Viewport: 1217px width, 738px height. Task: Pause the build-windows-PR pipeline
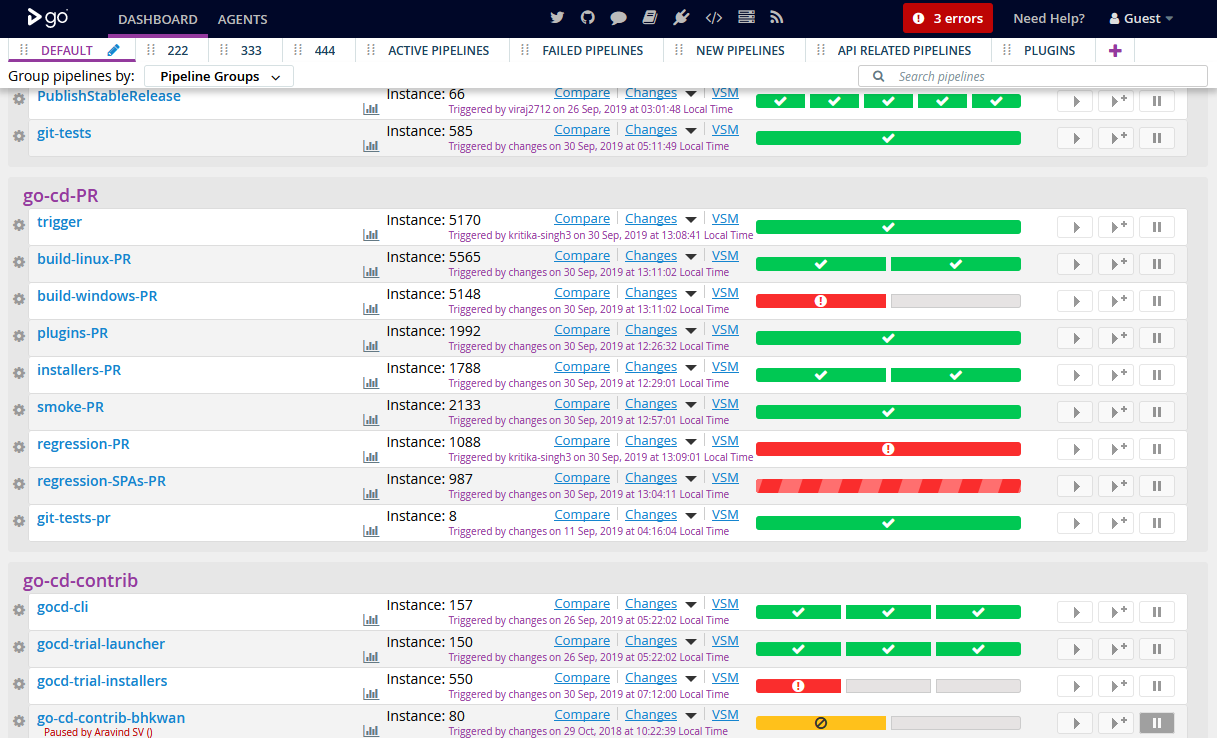point(1157,301)
